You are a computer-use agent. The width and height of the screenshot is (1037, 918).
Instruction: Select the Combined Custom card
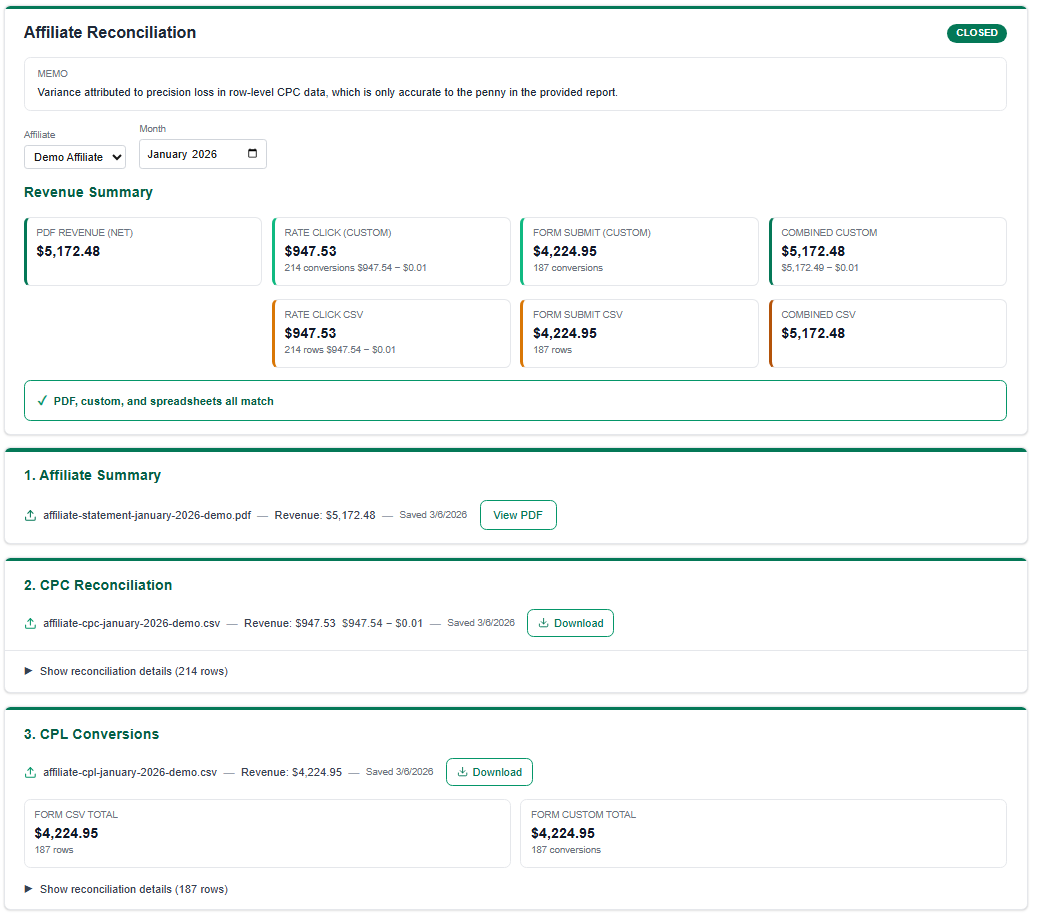point(887,252)
